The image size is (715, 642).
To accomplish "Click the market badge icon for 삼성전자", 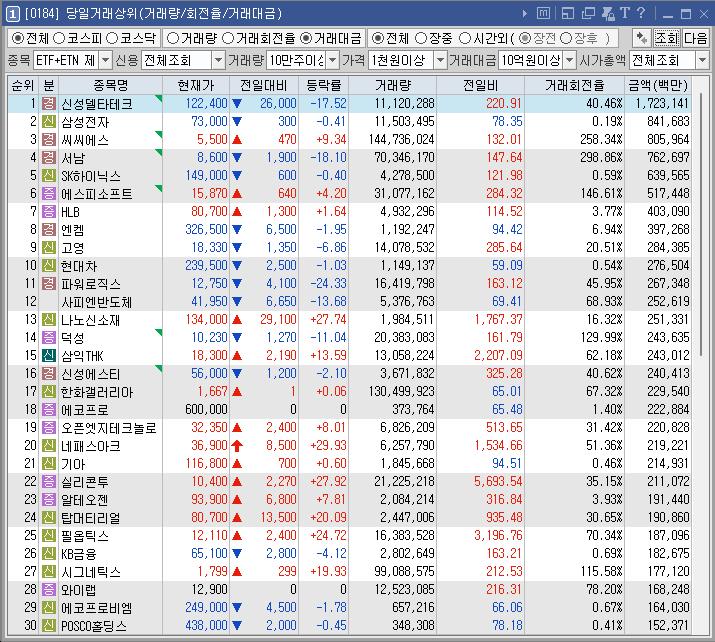I will [49, 122].
